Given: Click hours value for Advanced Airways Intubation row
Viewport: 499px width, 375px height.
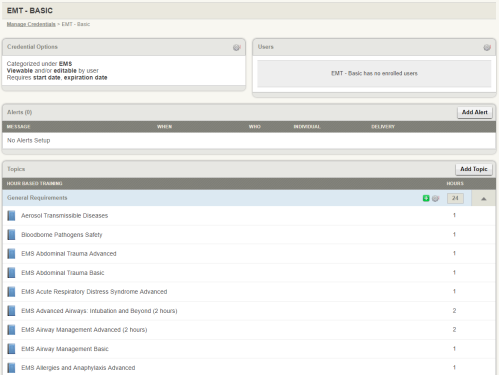Looking at the screenshot, I should click(x=454, y=311).
